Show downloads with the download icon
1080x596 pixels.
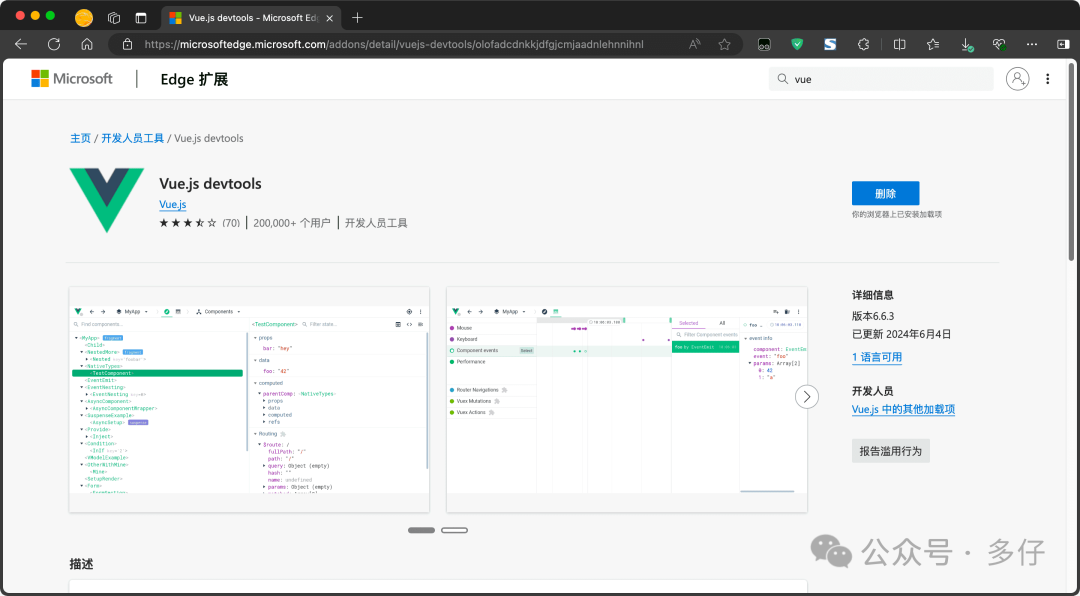coord(966,45)
